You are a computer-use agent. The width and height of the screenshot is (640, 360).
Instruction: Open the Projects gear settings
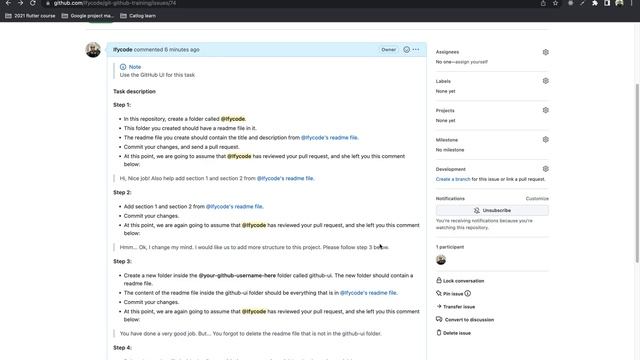pyautogui.click(x=546, y=110)
